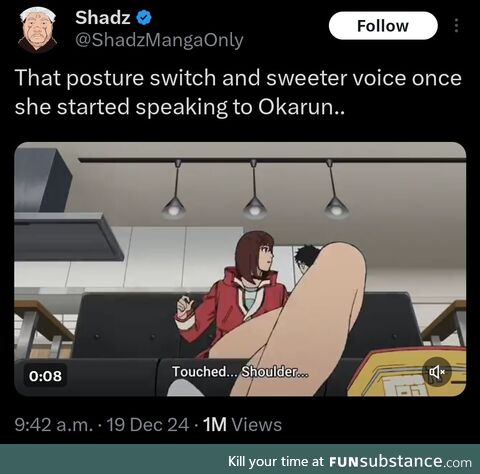Click the 0:08 video duration badge
Image resolution: width=480 pixels, height=474 pixels.
click(45, 376)
